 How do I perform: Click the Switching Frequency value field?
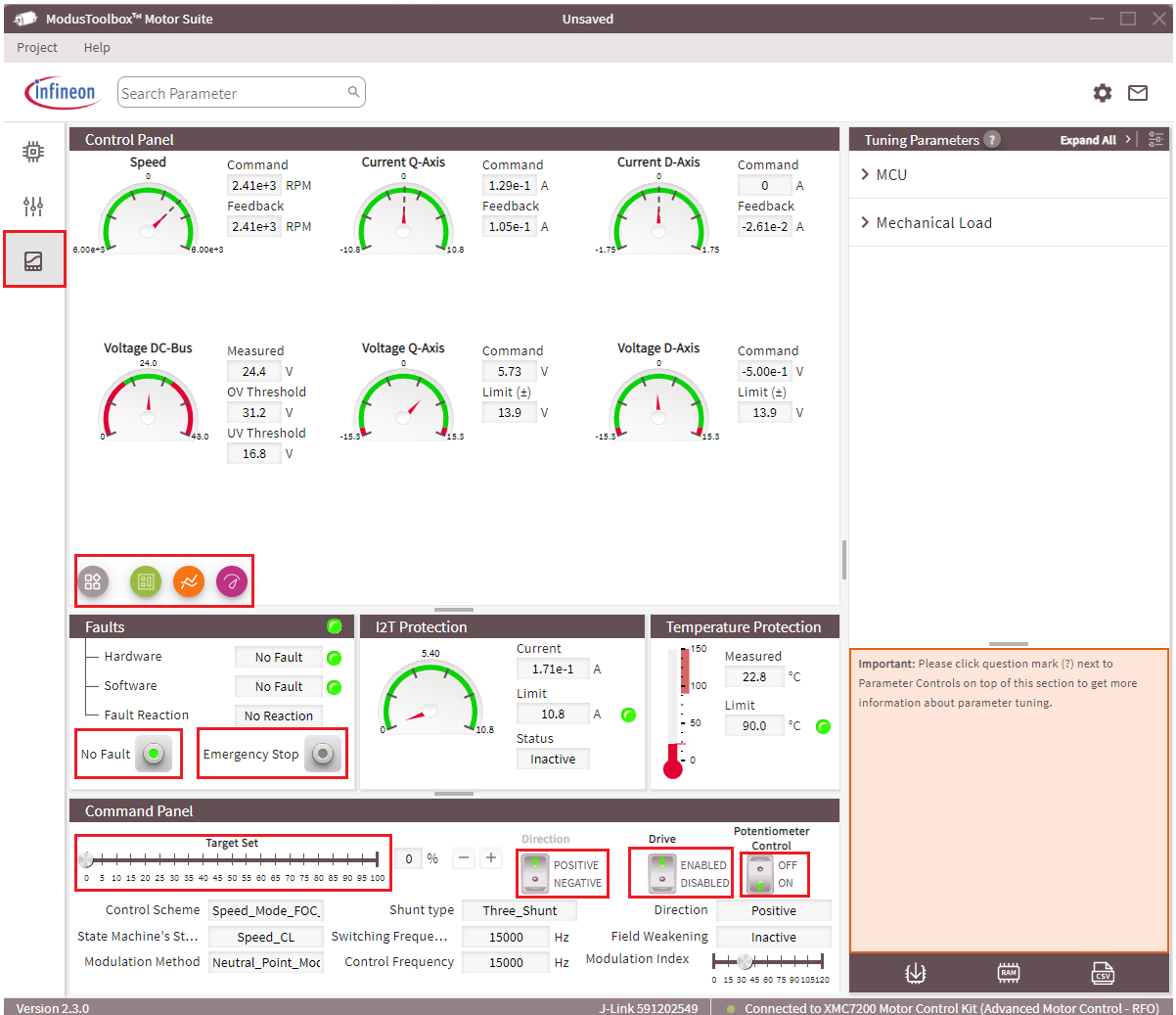tap(506, 937)
